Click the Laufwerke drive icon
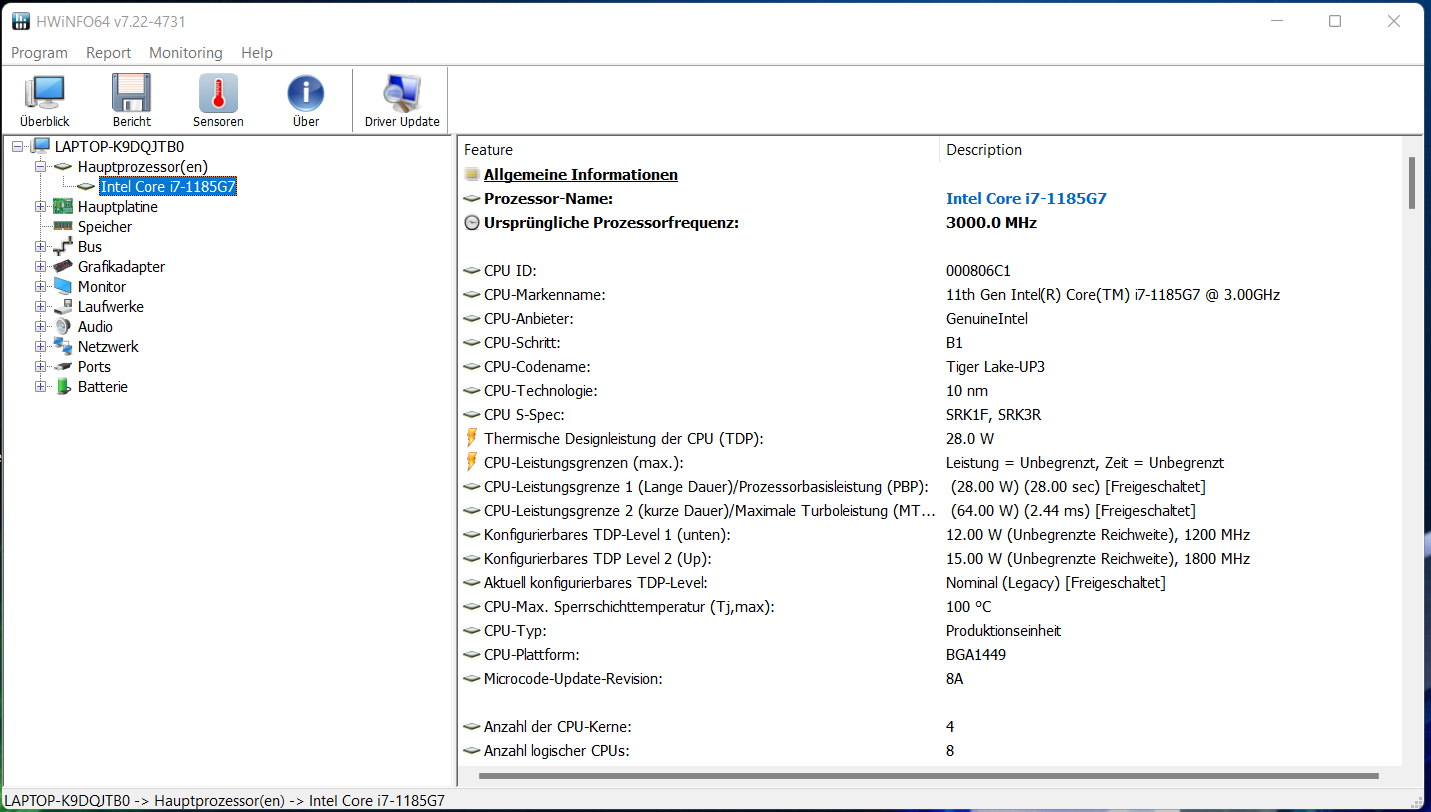1431x812 pixels. (63, 307)
